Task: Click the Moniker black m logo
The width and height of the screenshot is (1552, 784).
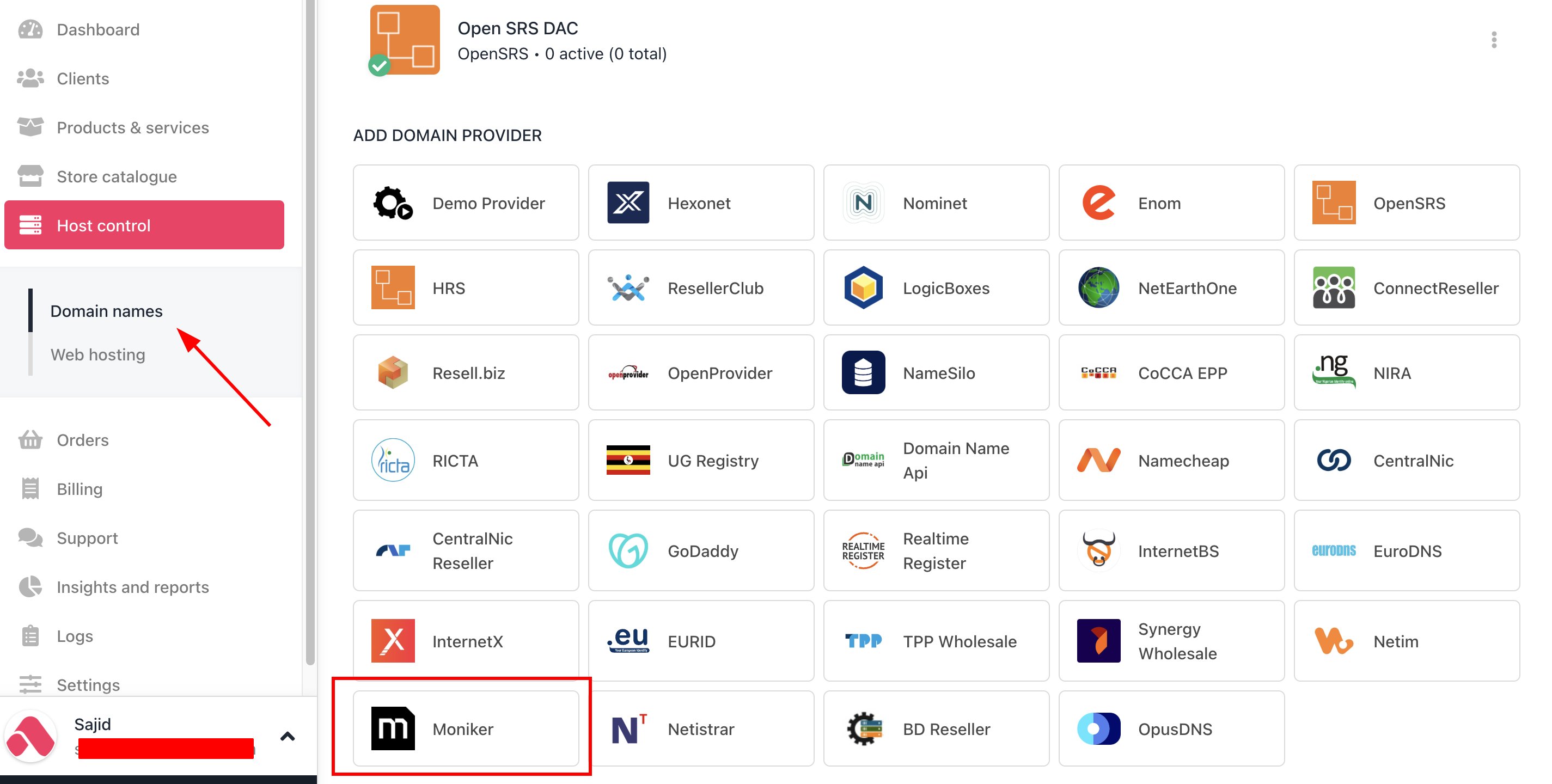Action: (393, 728)
